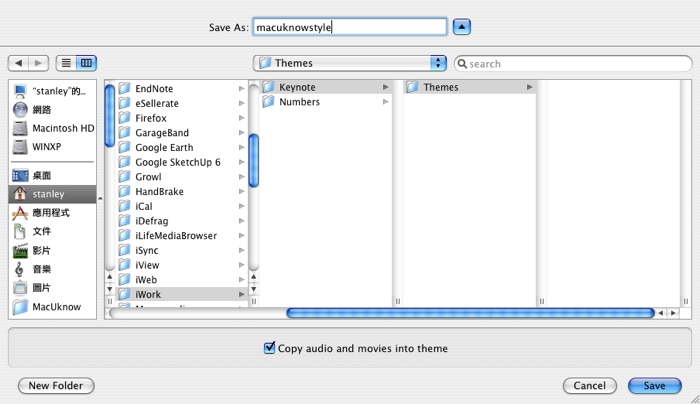Select the Keynote folder
The image size is (700, 404).
pos(326,87)
